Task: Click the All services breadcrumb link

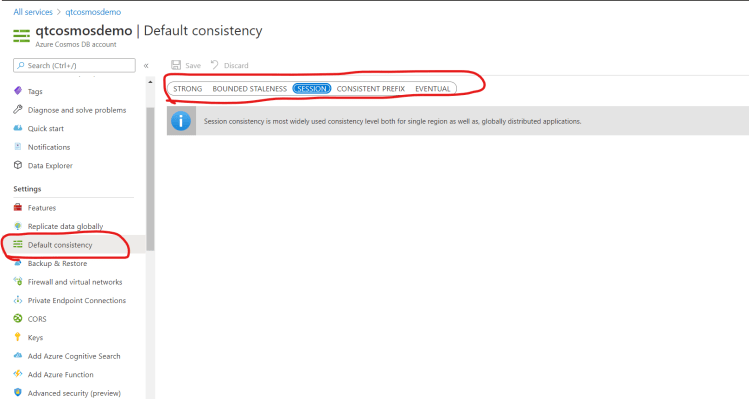Action: click(x=33, y=12)
